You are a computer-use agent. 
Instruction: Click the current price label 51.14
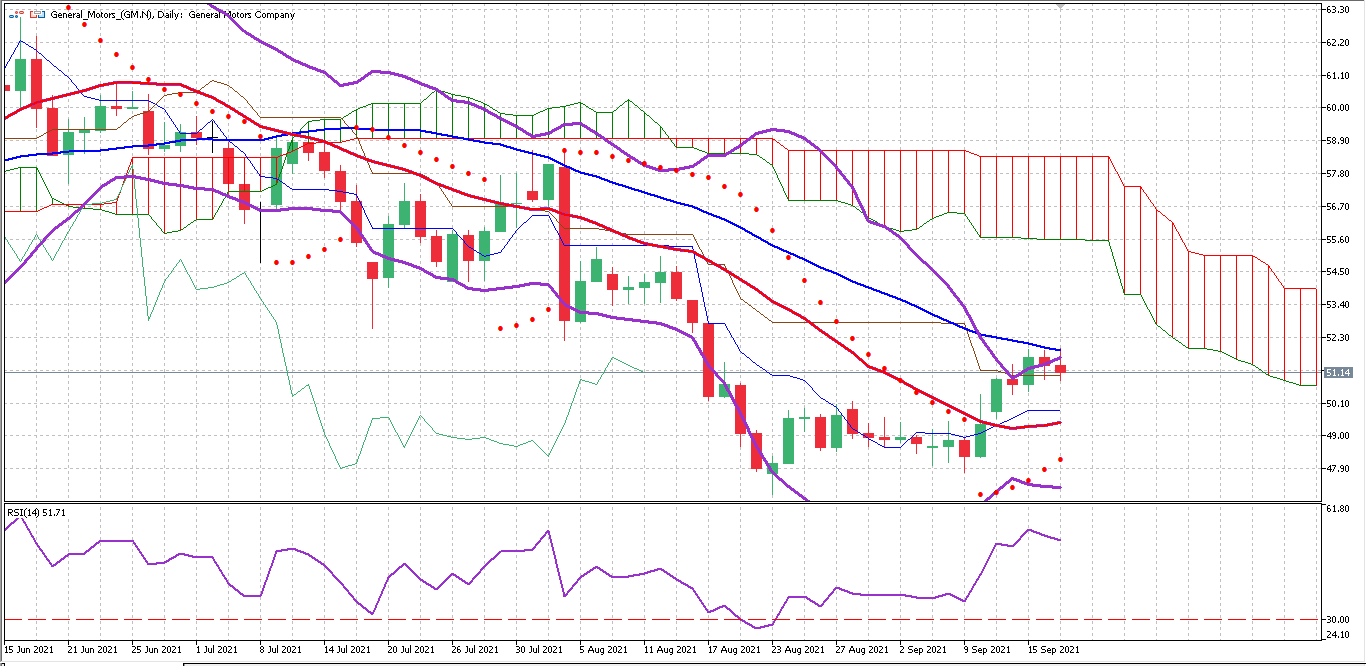pyautogui.click(x=1338, y=372)
